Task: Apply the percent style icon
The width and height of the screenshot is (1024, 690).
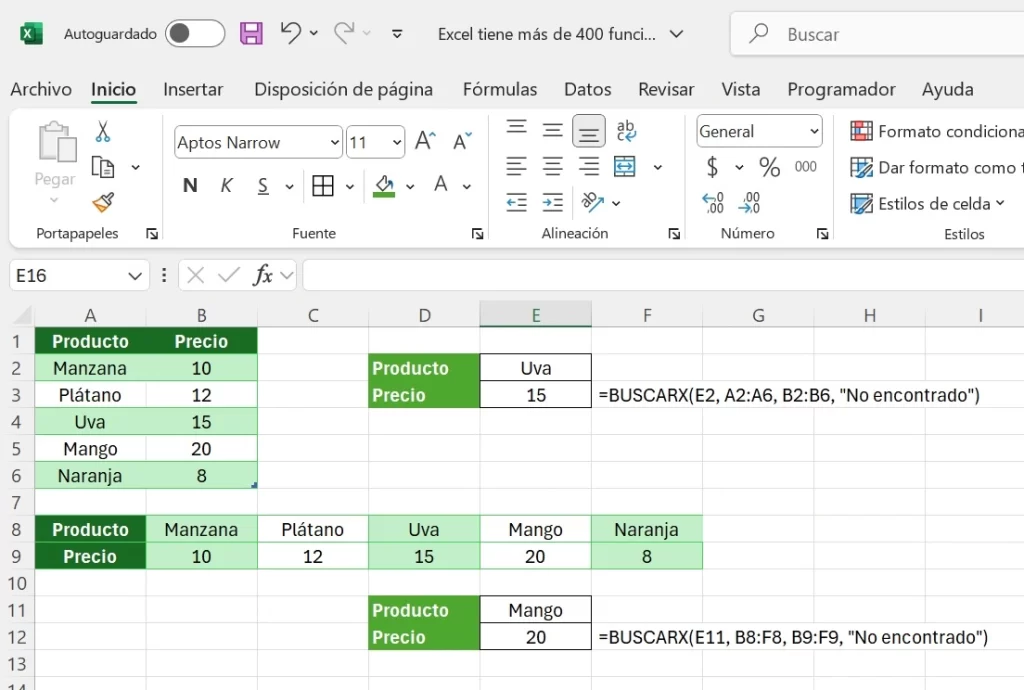Action: pos(769,168)
